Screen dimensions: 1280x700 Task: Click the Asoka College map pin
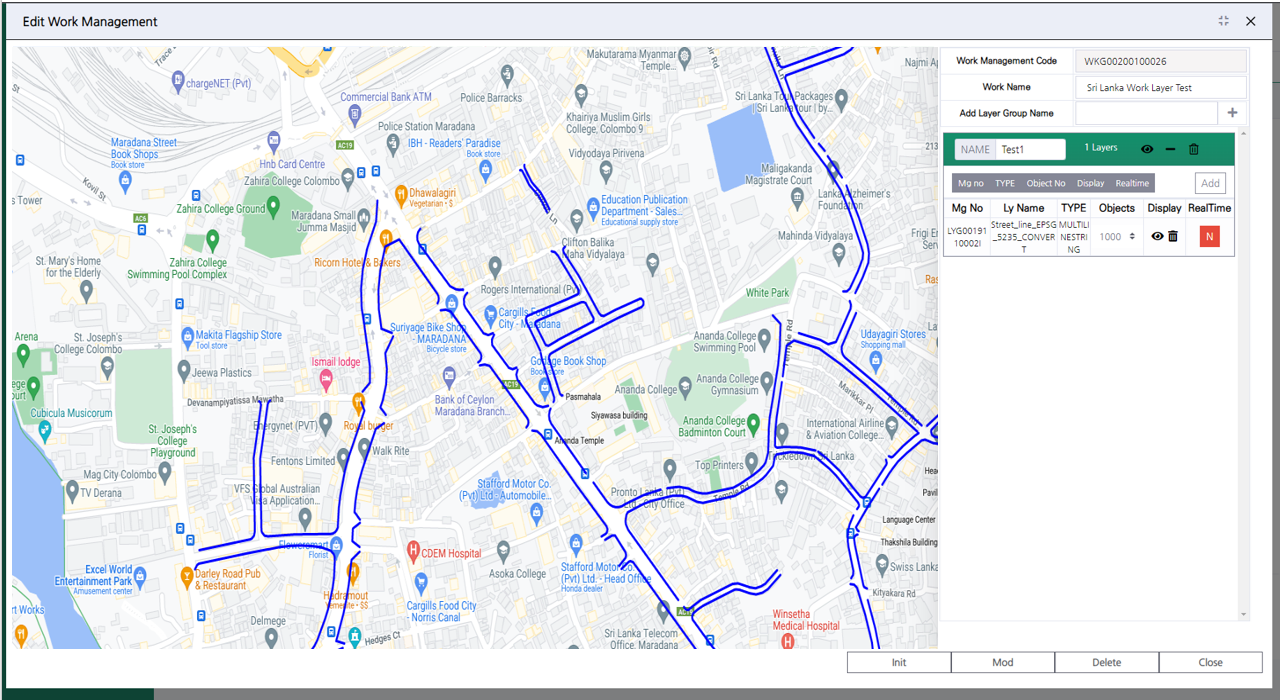502,551
